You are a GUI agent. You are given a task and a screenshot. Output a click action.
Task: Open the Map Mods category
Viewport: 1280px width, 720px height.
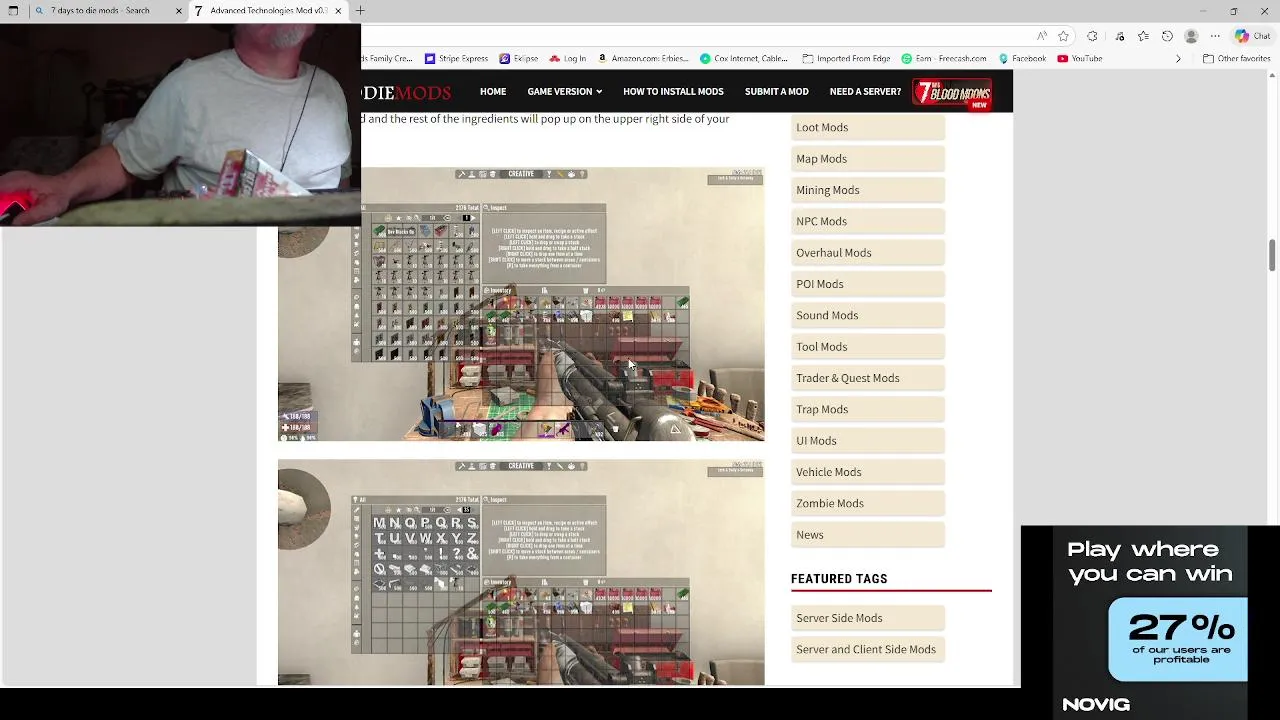867,159
